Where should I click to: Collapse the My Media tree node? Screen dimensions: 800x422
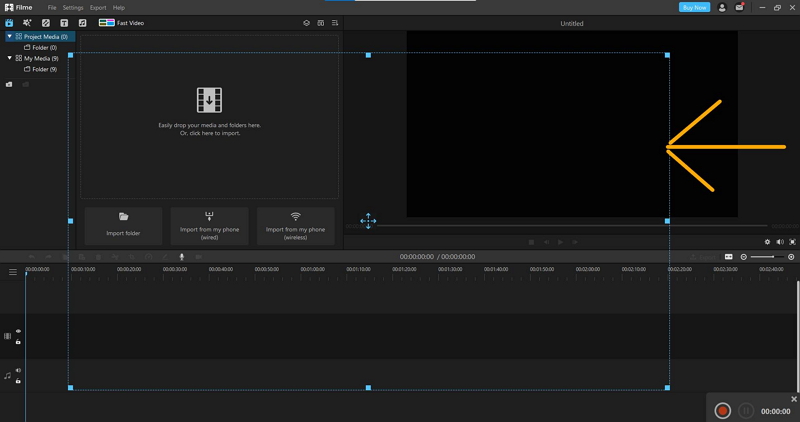[9, 58]
